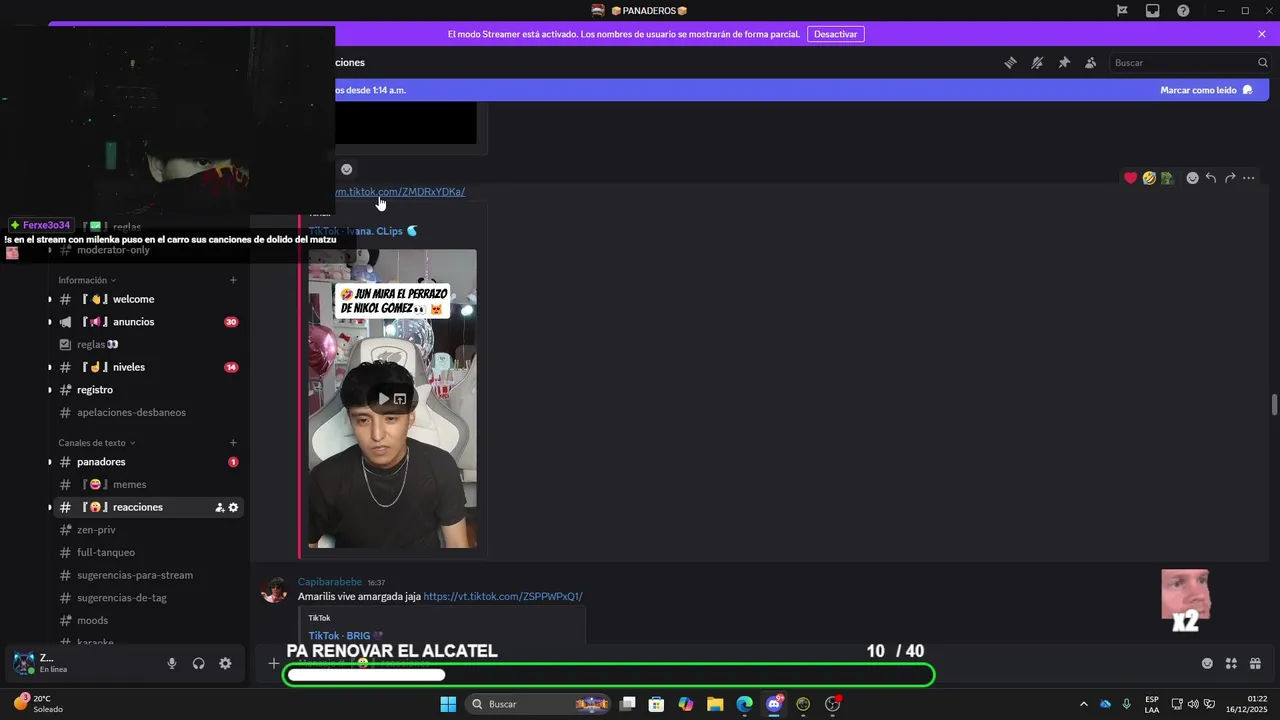Toggle microphone mute in user panel

(x=172, y=663)
